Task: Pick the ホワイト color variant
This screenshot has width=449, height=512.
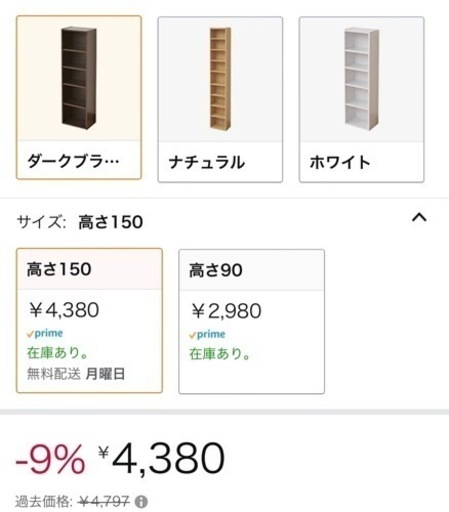Action: click(x=362, y=99)
